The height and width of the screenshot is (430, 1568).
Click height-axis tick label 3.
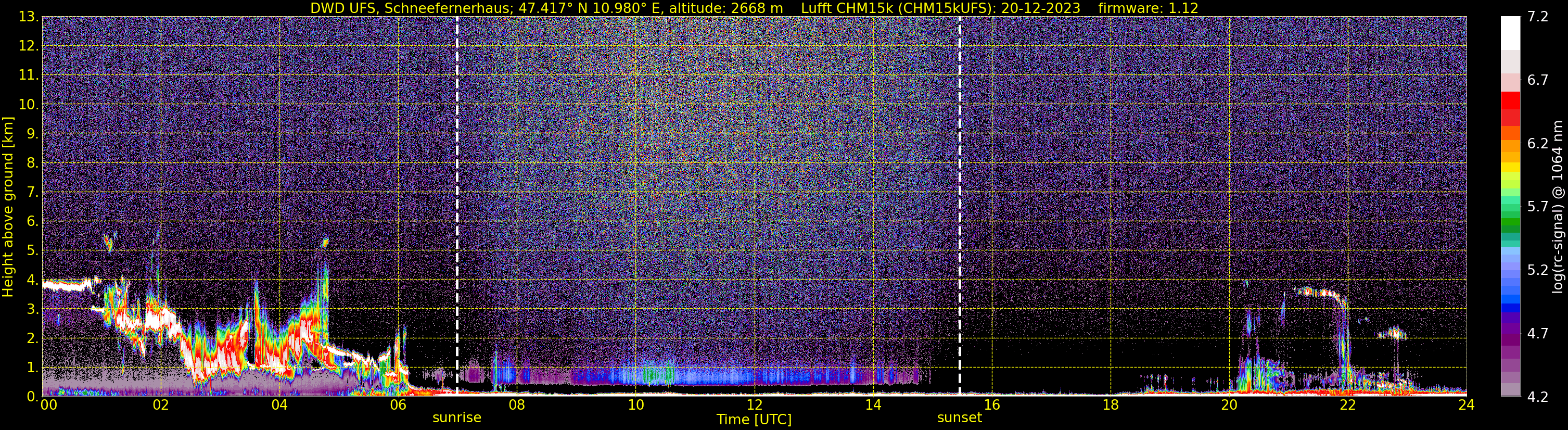[x=32, y=309]
